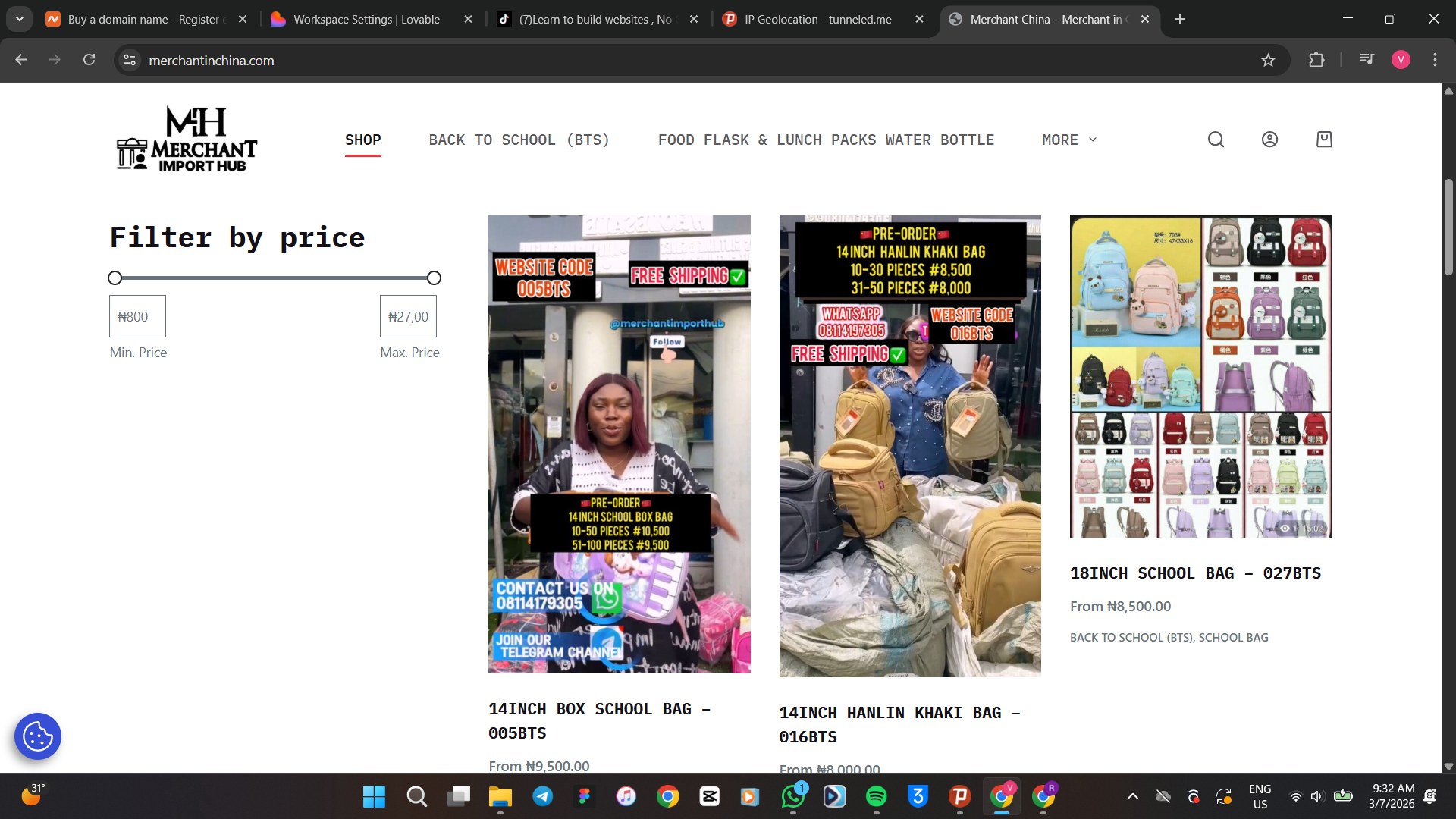Show hidden system tray icons
Image resolution: width=1456 pixels, height=819 pixels.
coord(1132,796)
